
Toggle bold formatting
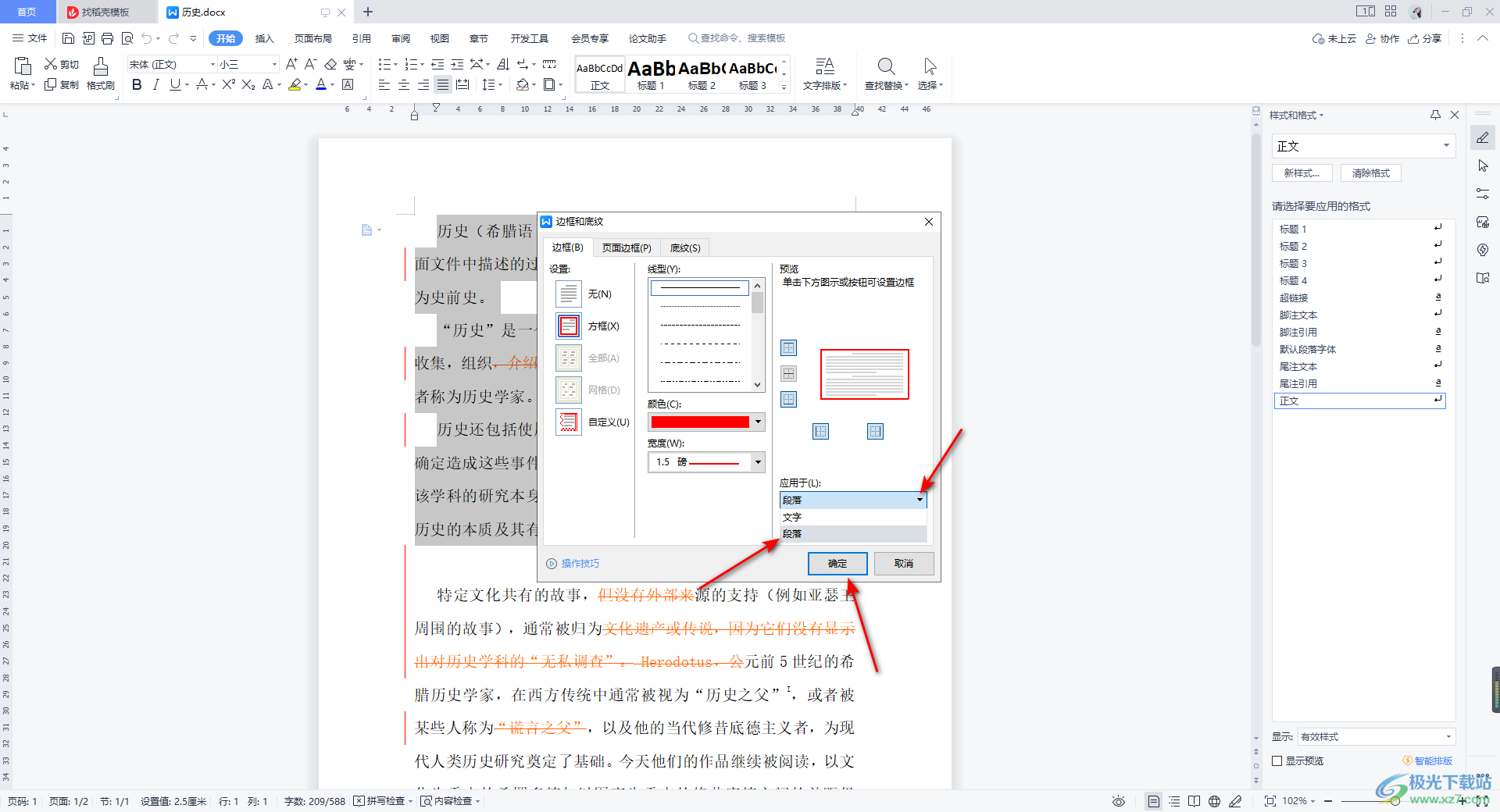point(137,84)
